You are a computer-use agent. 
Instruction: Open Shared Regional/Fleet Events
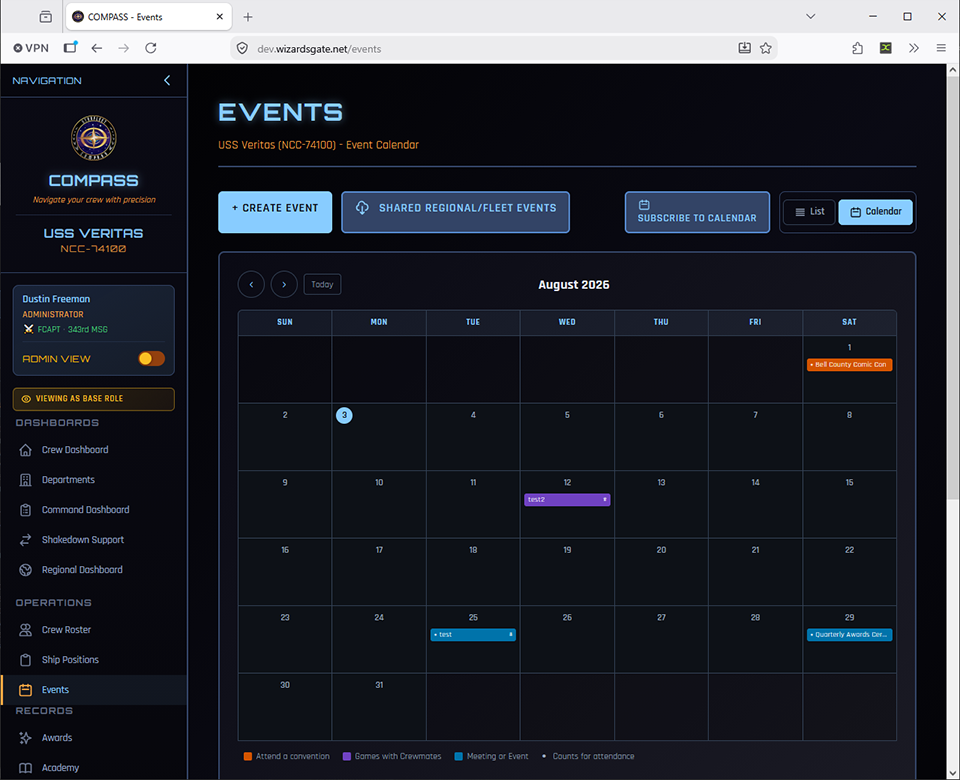[455, 212]
